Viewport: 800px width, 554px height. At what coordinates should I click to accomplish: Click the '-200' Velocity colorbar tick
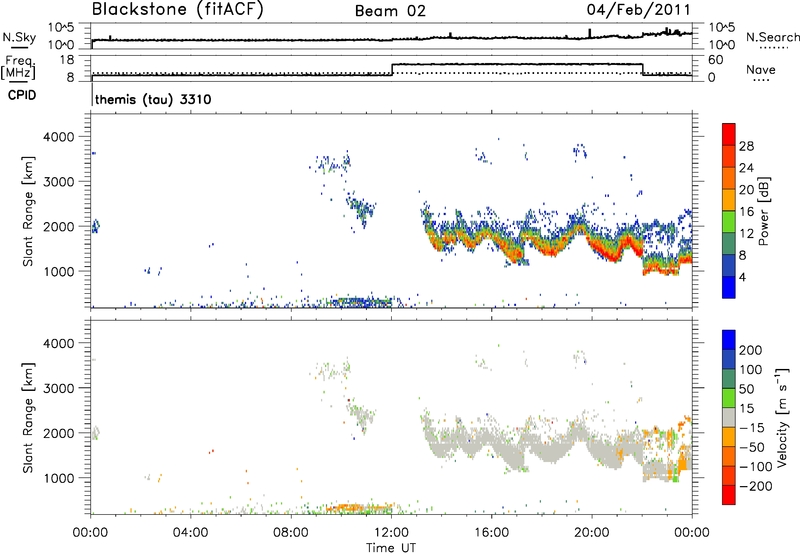pos(755,486)
